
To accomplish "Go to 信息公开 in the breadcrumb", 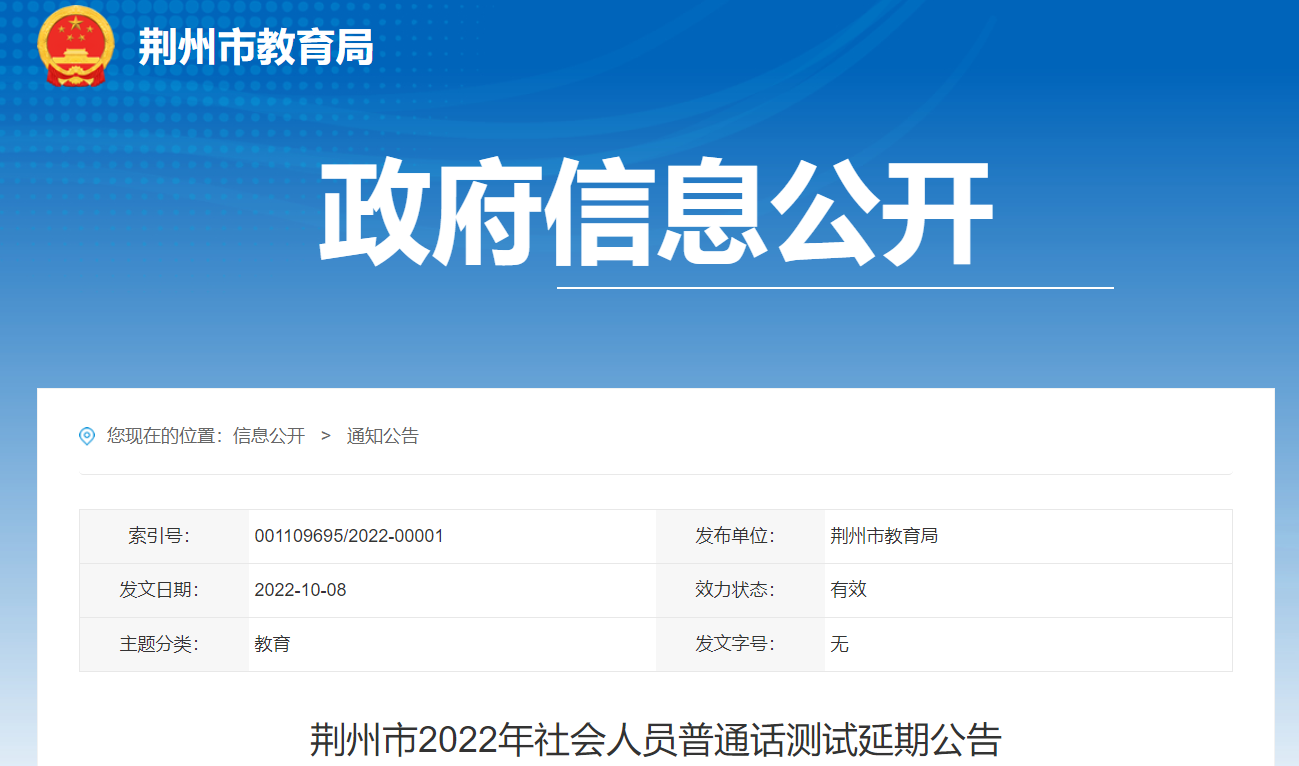I will click(x=269, y=436).
